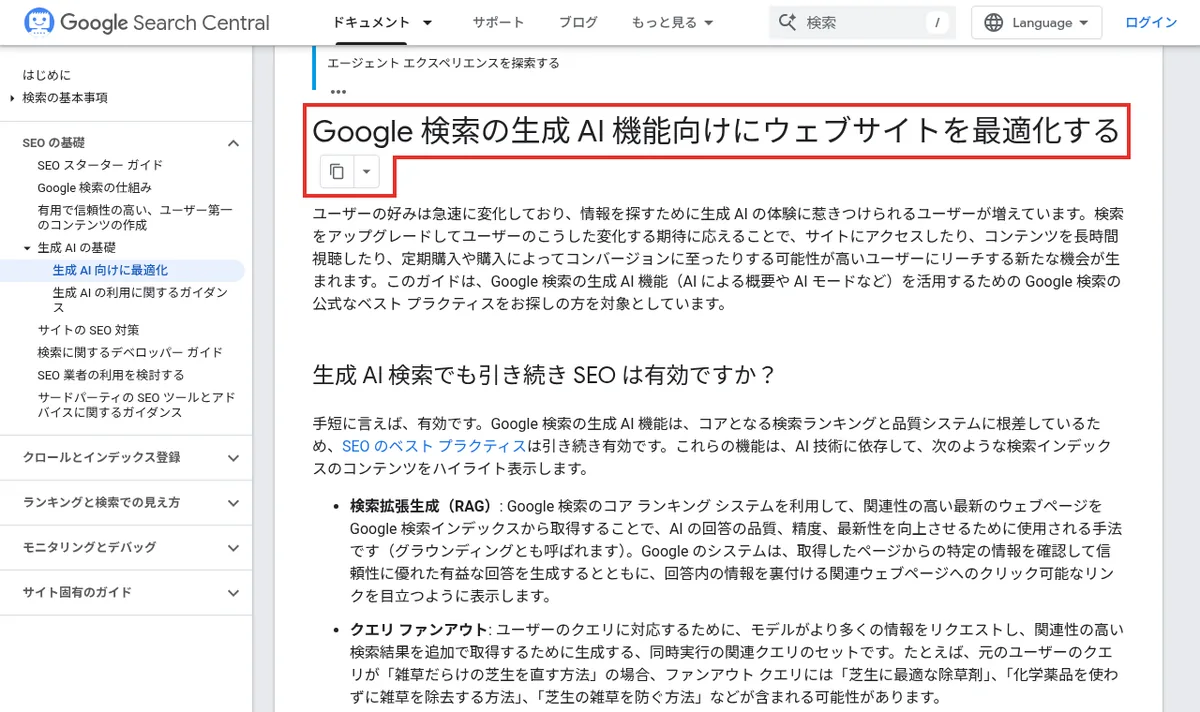The height and width of the screenshot is (712, 1200).
Task: Click the page title heading
Action: [x=716, y=130]
